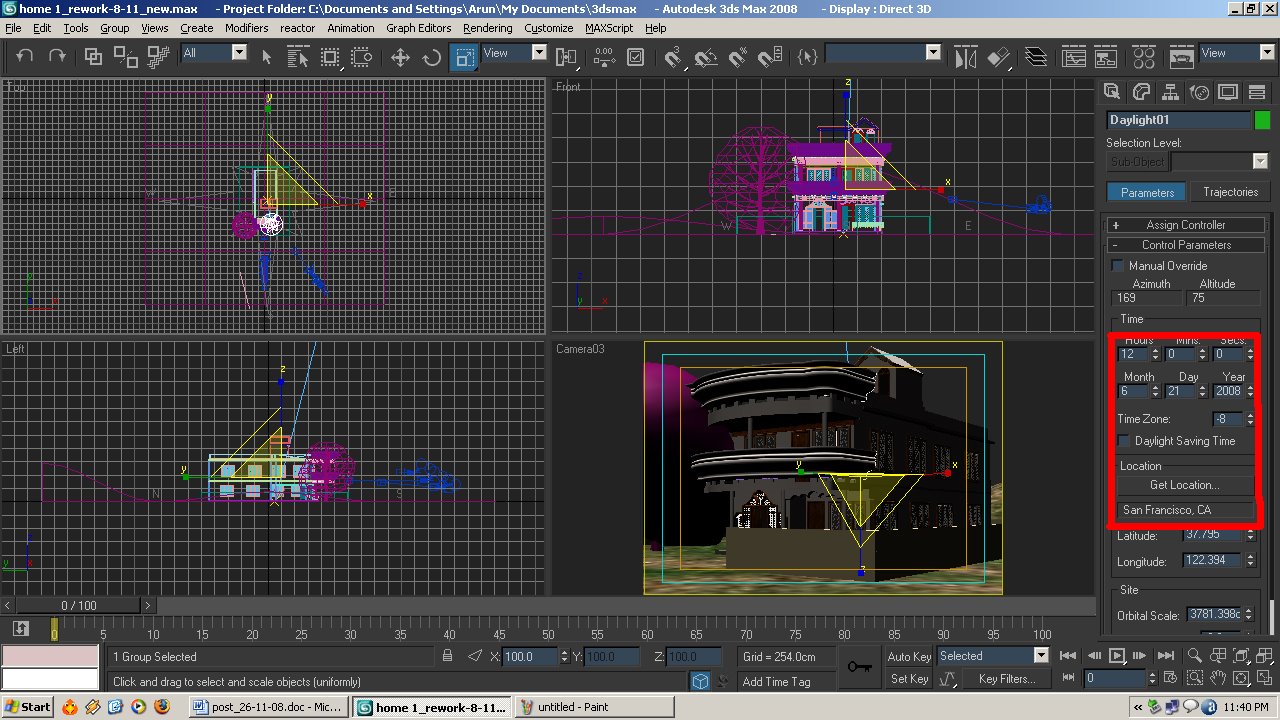Switch to the Trajectories tab
Image resolution: width=1280 pixels, height=720 pixels.
click(1230, 192)
